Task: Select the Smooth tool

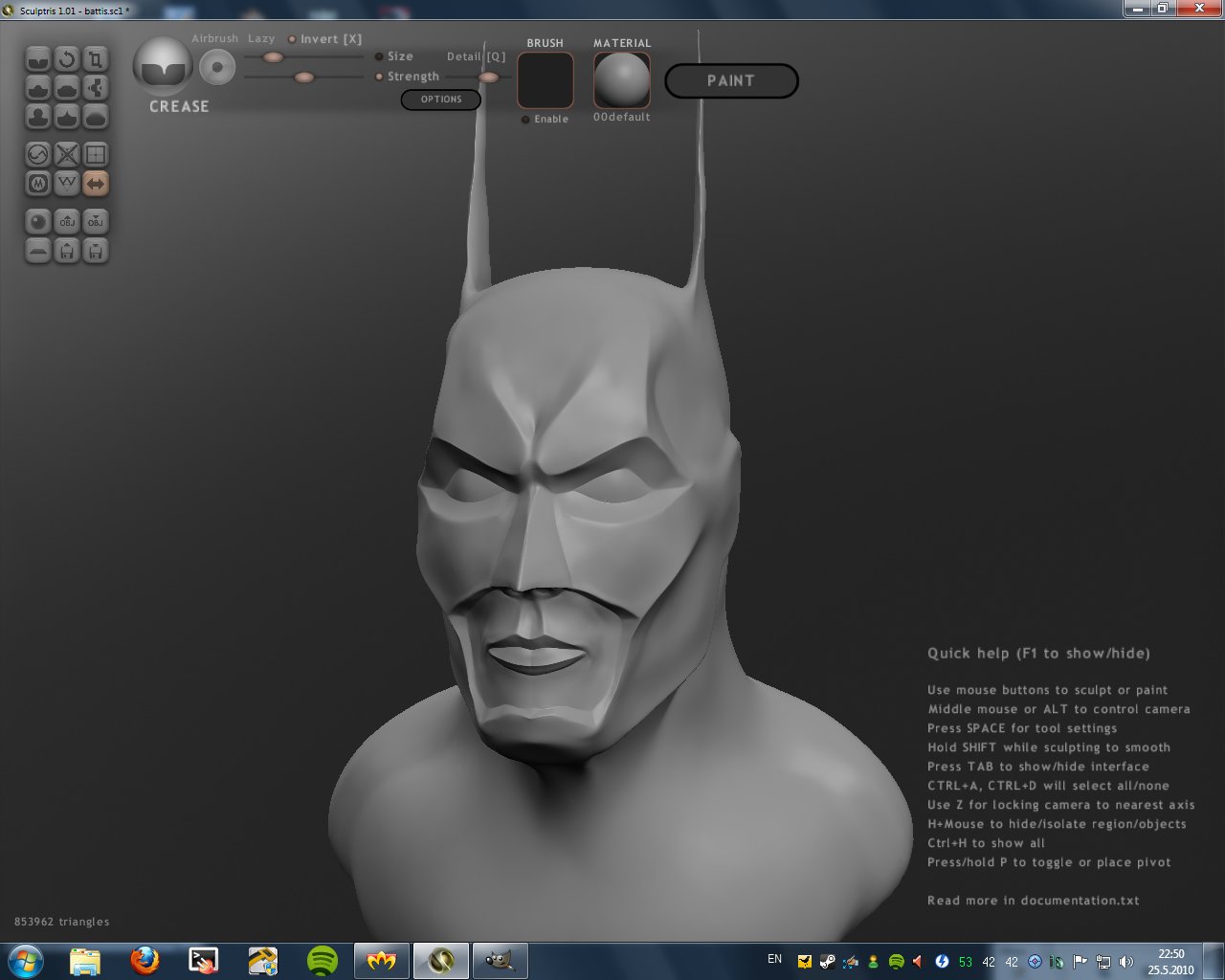Action: coord(96,117)
